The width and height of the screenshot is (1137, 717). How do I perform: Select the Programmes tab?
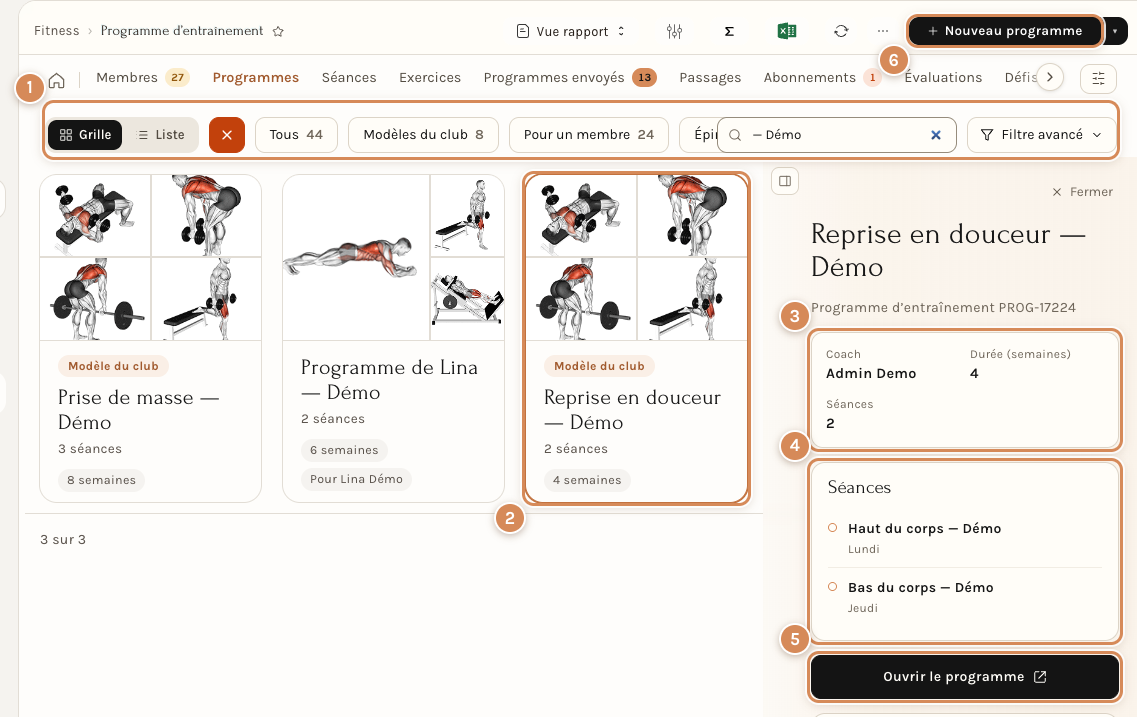(255, 78)
